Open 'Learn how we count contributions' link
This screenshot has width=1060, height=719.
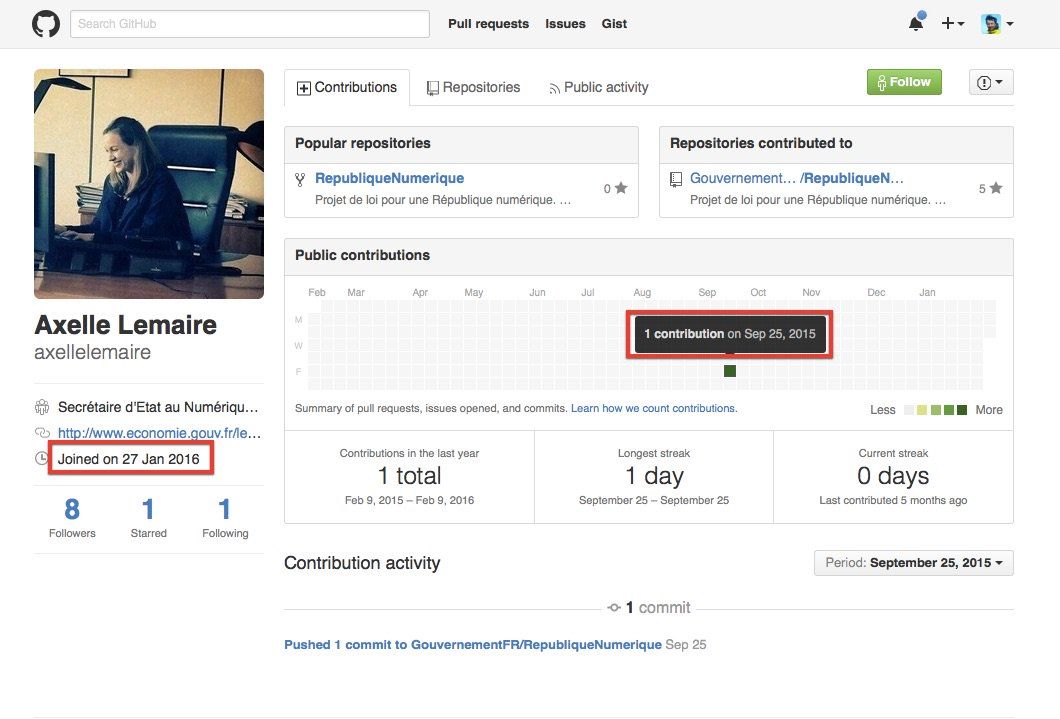[x=653, y=408]
